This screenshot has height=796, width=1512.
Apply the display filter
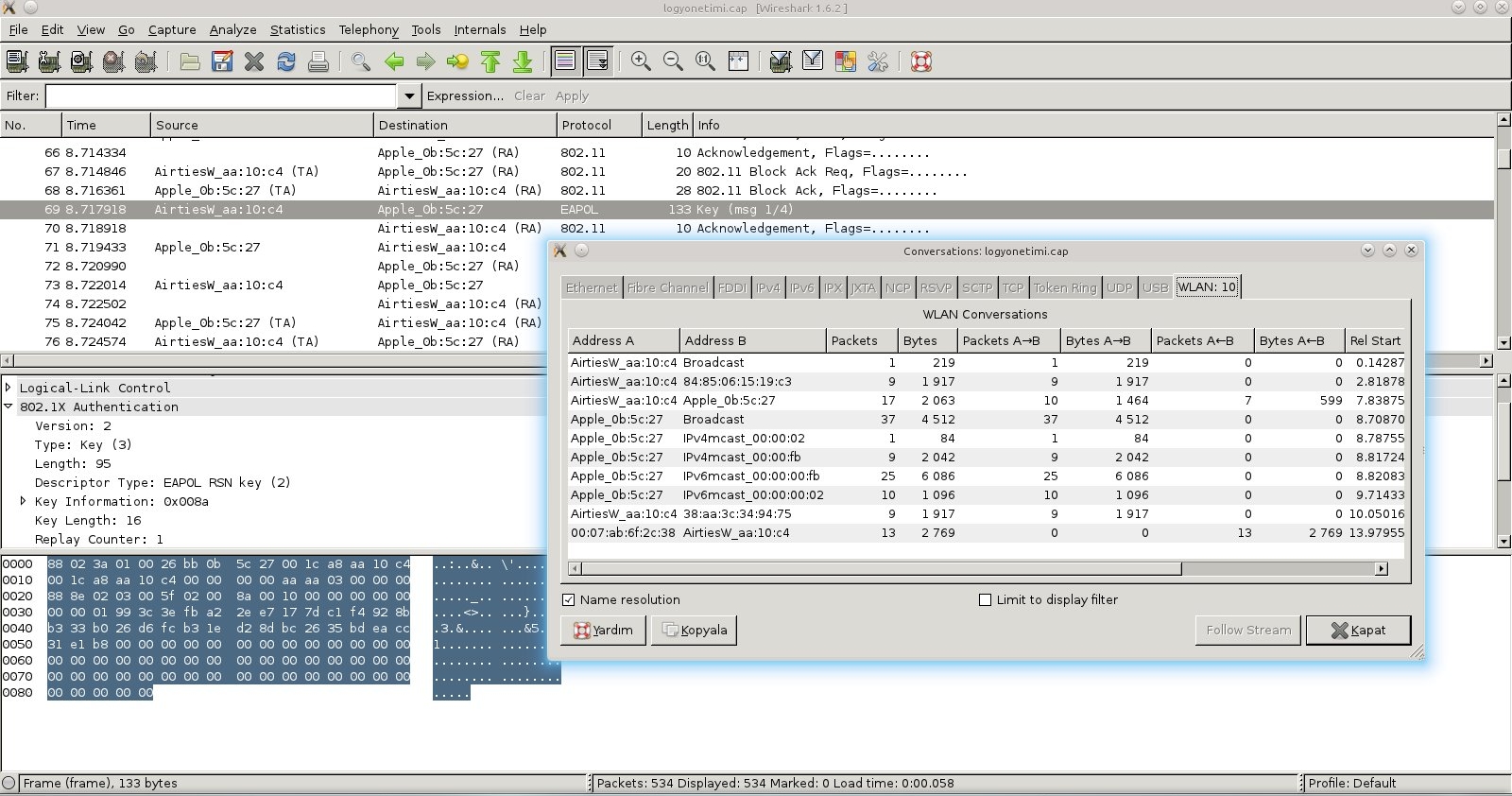(572, 95)
